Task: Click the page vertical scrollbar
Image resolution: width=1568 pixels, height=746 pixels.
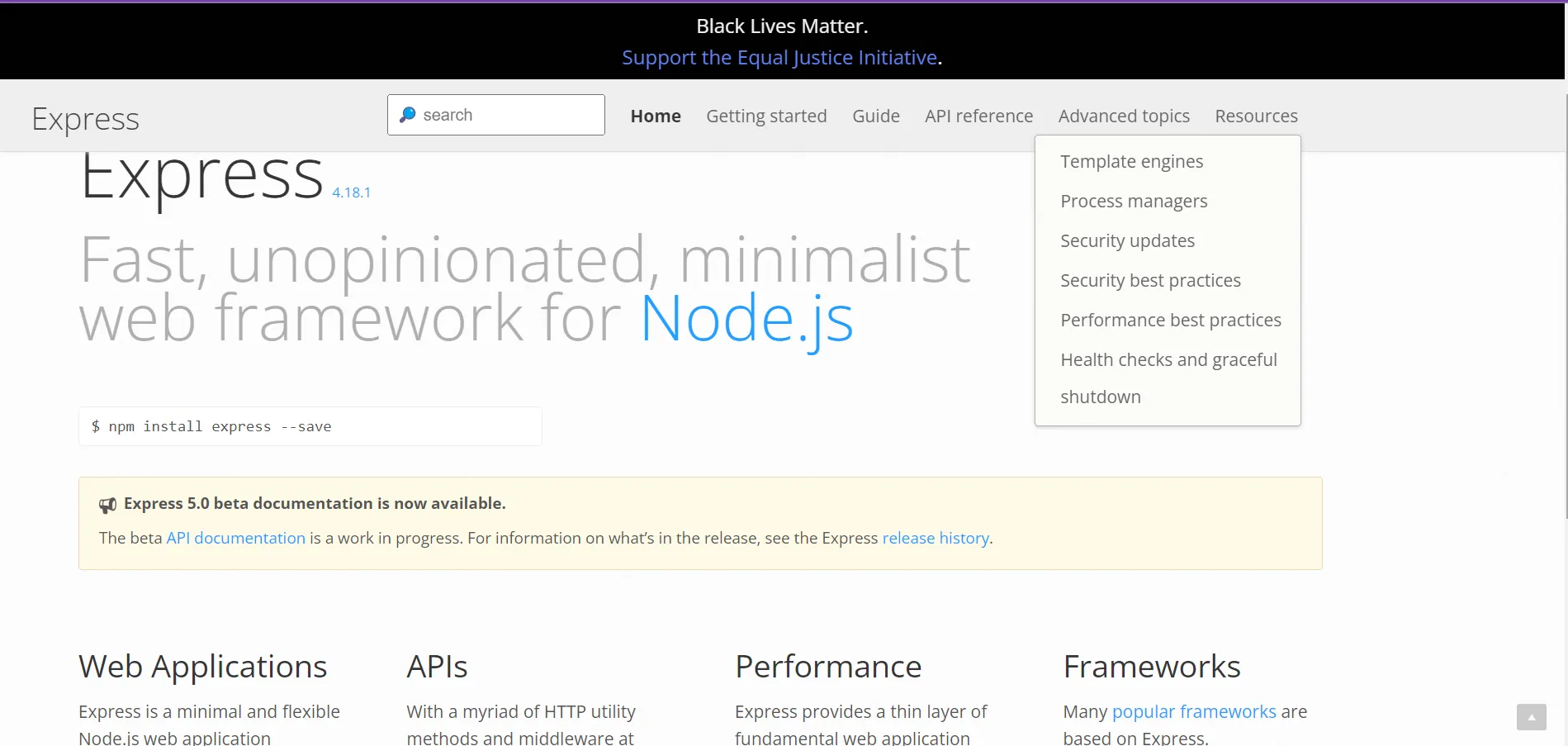Action: point(1566,306)
